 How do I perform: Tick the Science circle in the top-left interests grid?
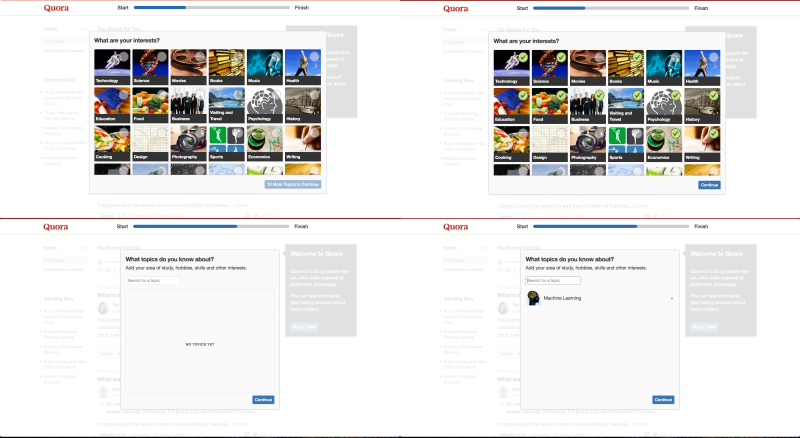[162, 57]
